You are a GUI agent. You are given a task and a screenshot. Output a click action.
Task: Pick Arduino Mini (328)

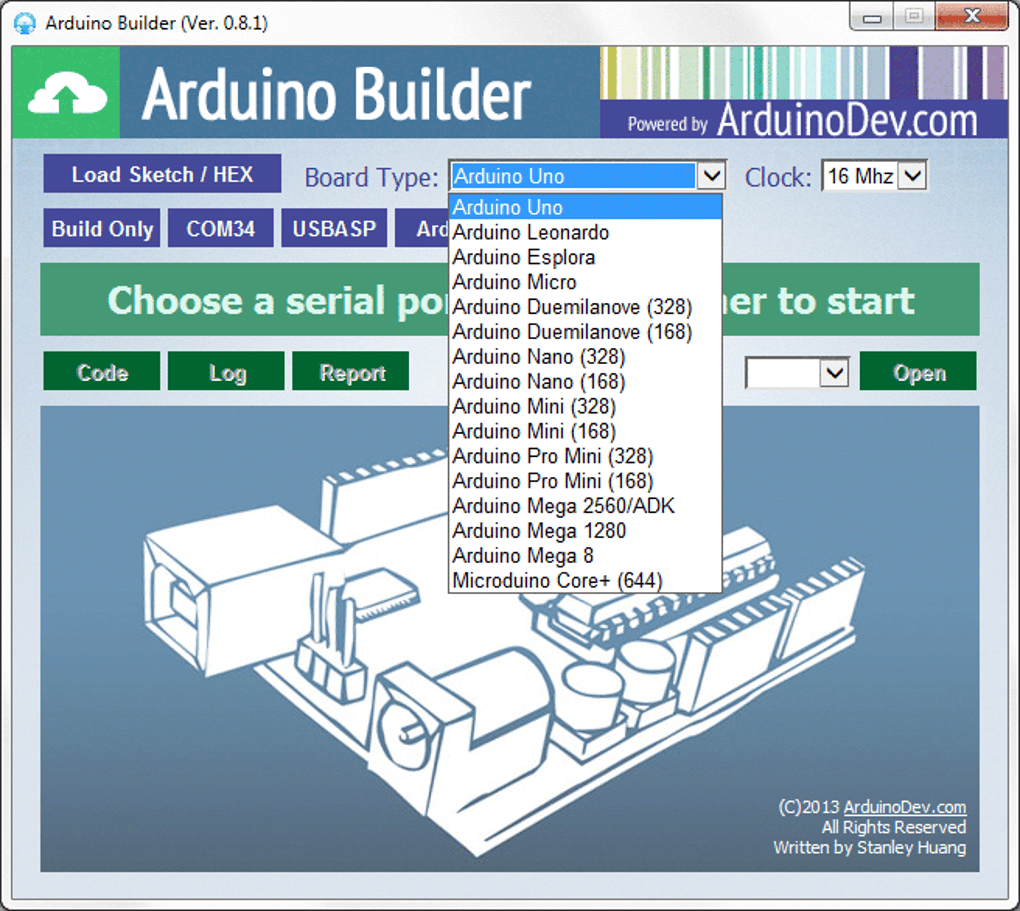585,406
